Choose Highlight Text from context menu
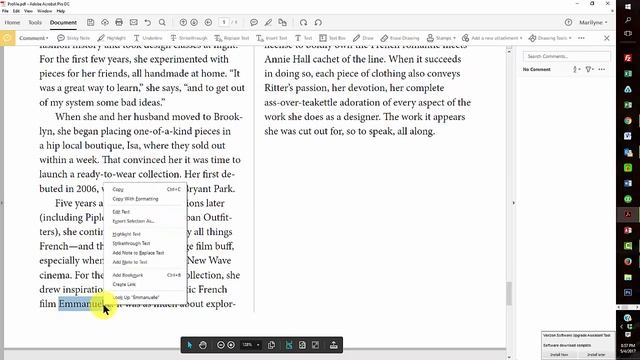The height and width of the screenshot is (360, 640). pyautogui.click(x=146, y=234)
